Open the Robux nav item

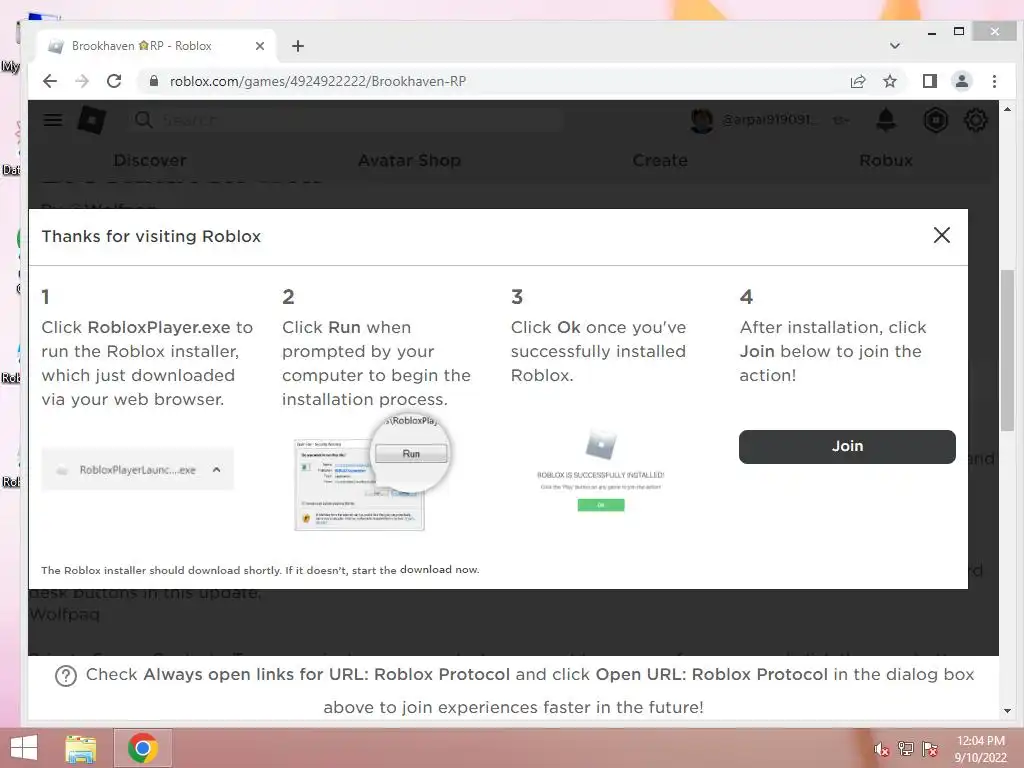click(x=886, y=161)
